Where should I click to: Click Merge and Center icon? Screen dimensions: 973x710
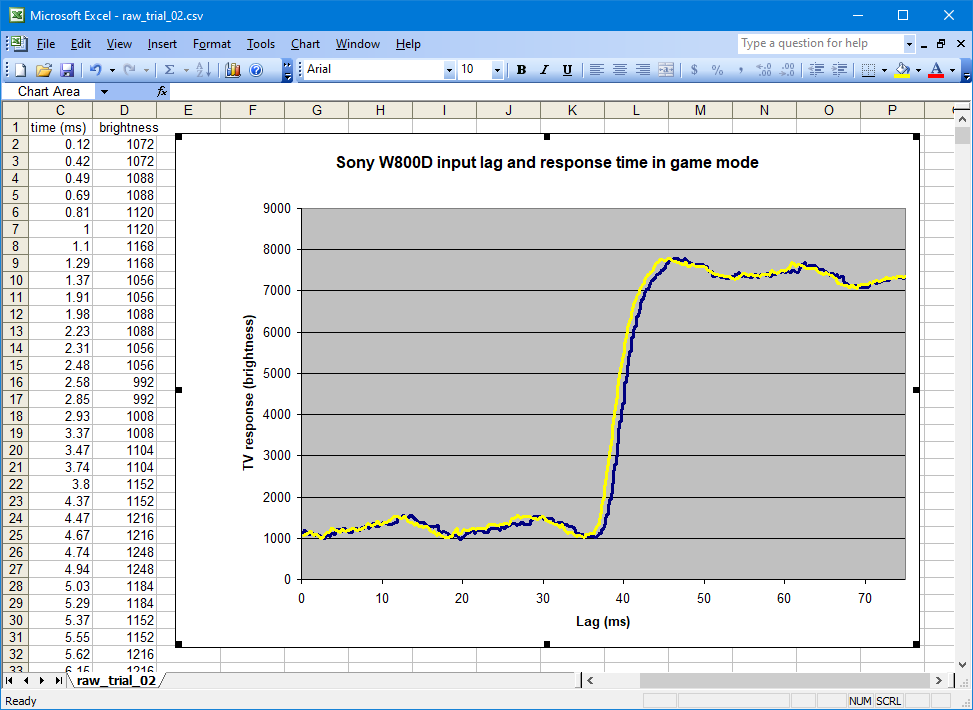point(666,70)
